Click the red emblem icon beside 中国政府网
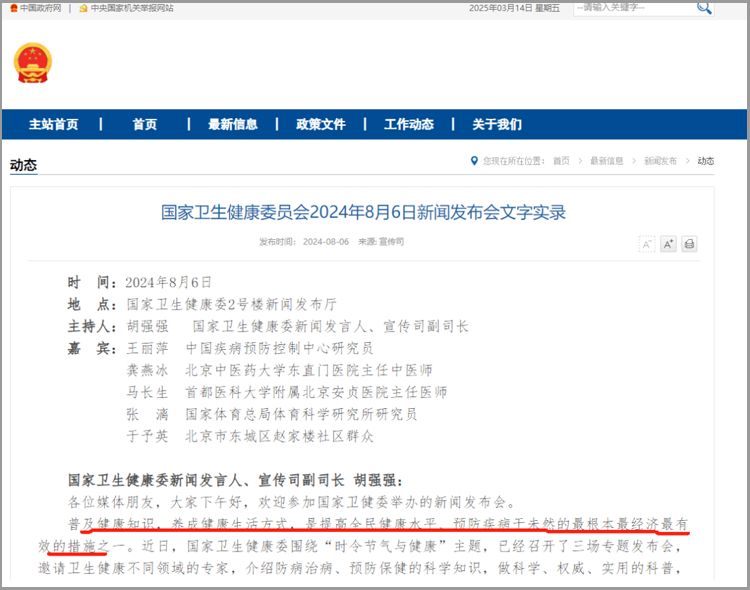This screenshot has height=590, width=750. point(11,8)
